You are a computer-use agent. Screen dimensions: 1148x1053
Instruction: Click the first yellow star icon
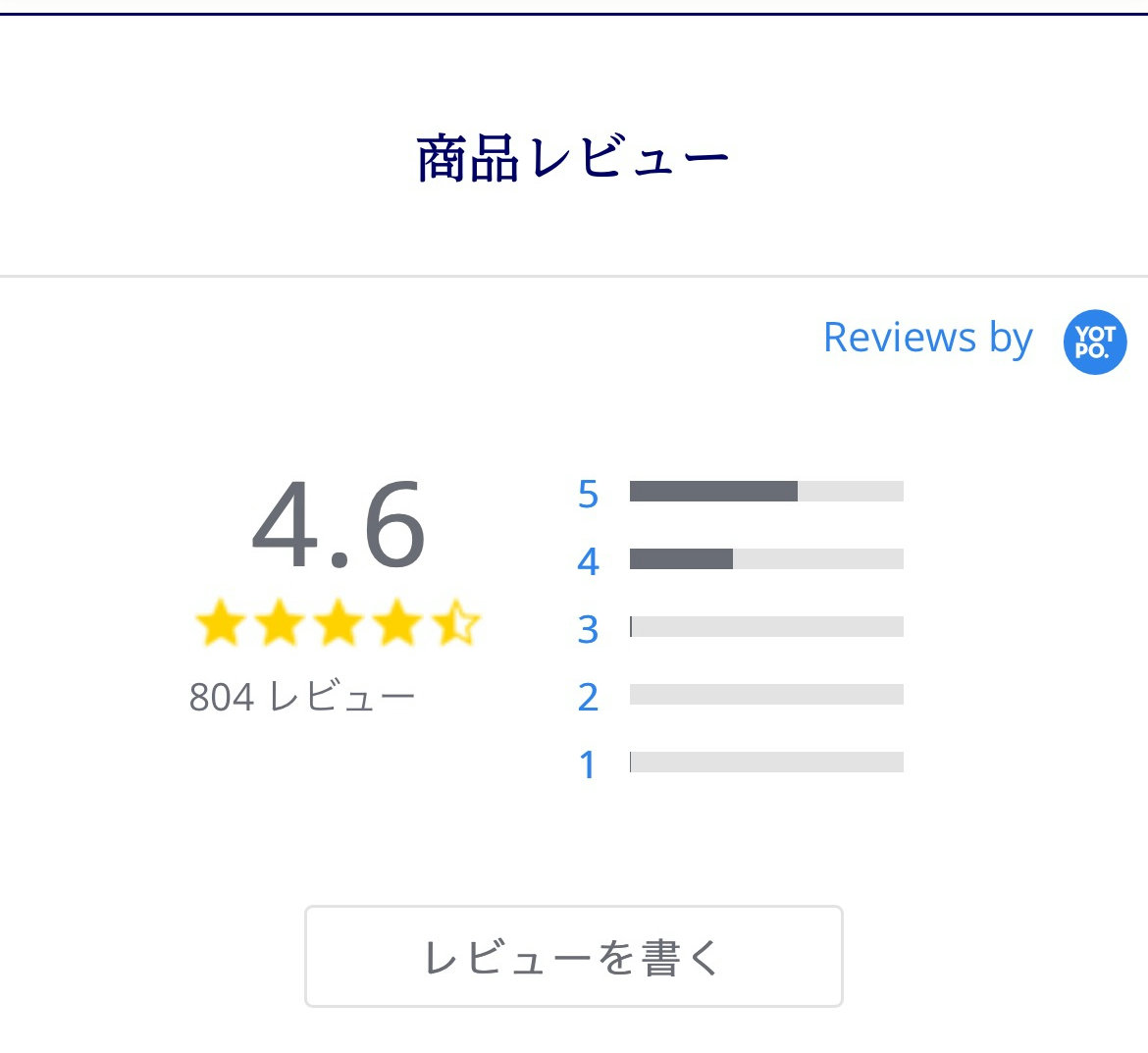pos(221,622)
